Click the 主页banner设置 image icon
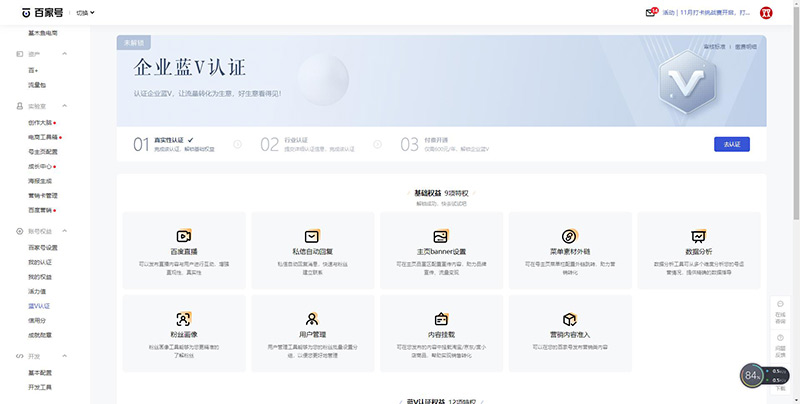The image size is (800, 404). (441, 236)
